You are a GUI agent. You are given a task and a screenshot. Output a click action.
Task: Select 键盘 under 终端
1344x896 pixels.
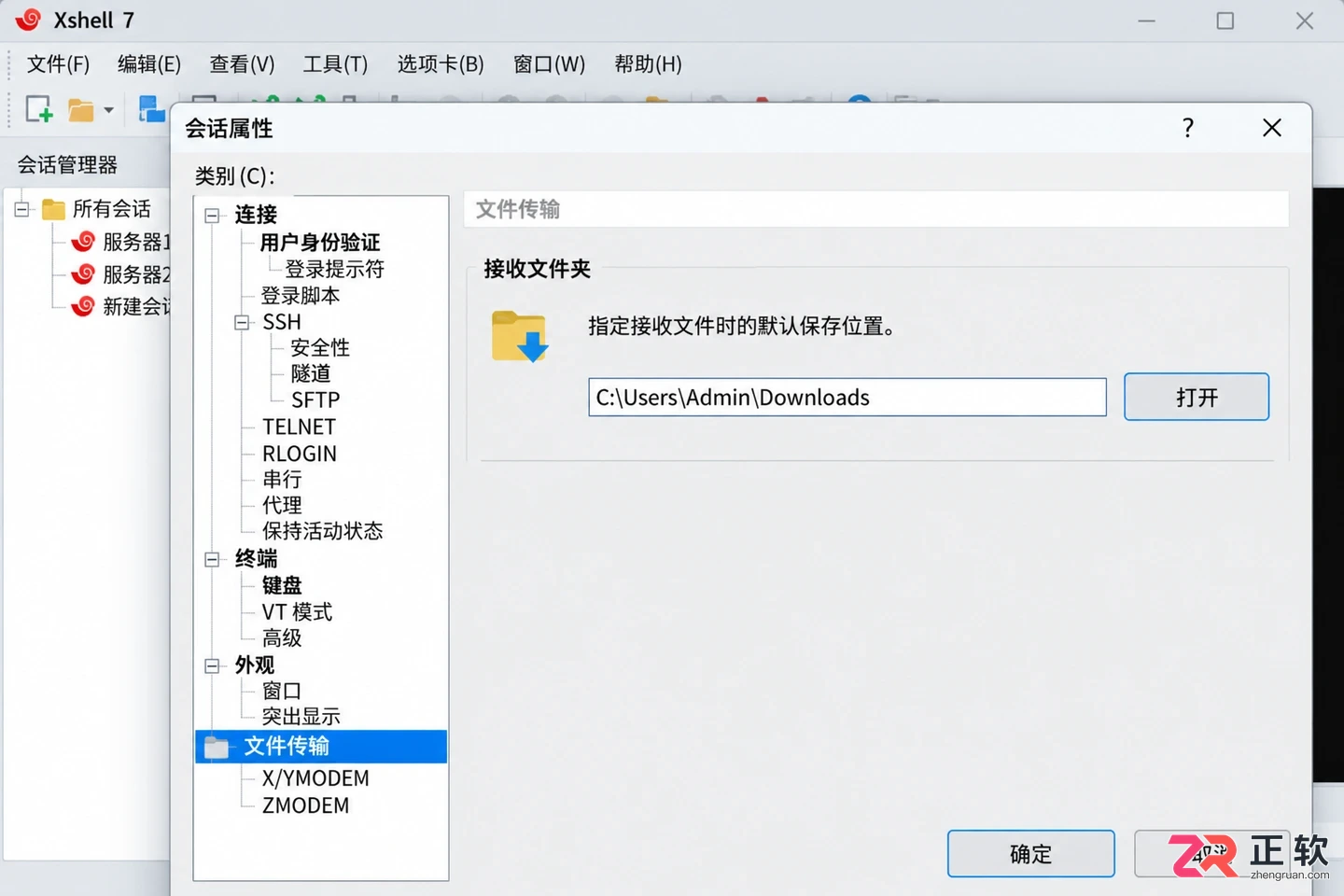point(282,586)
